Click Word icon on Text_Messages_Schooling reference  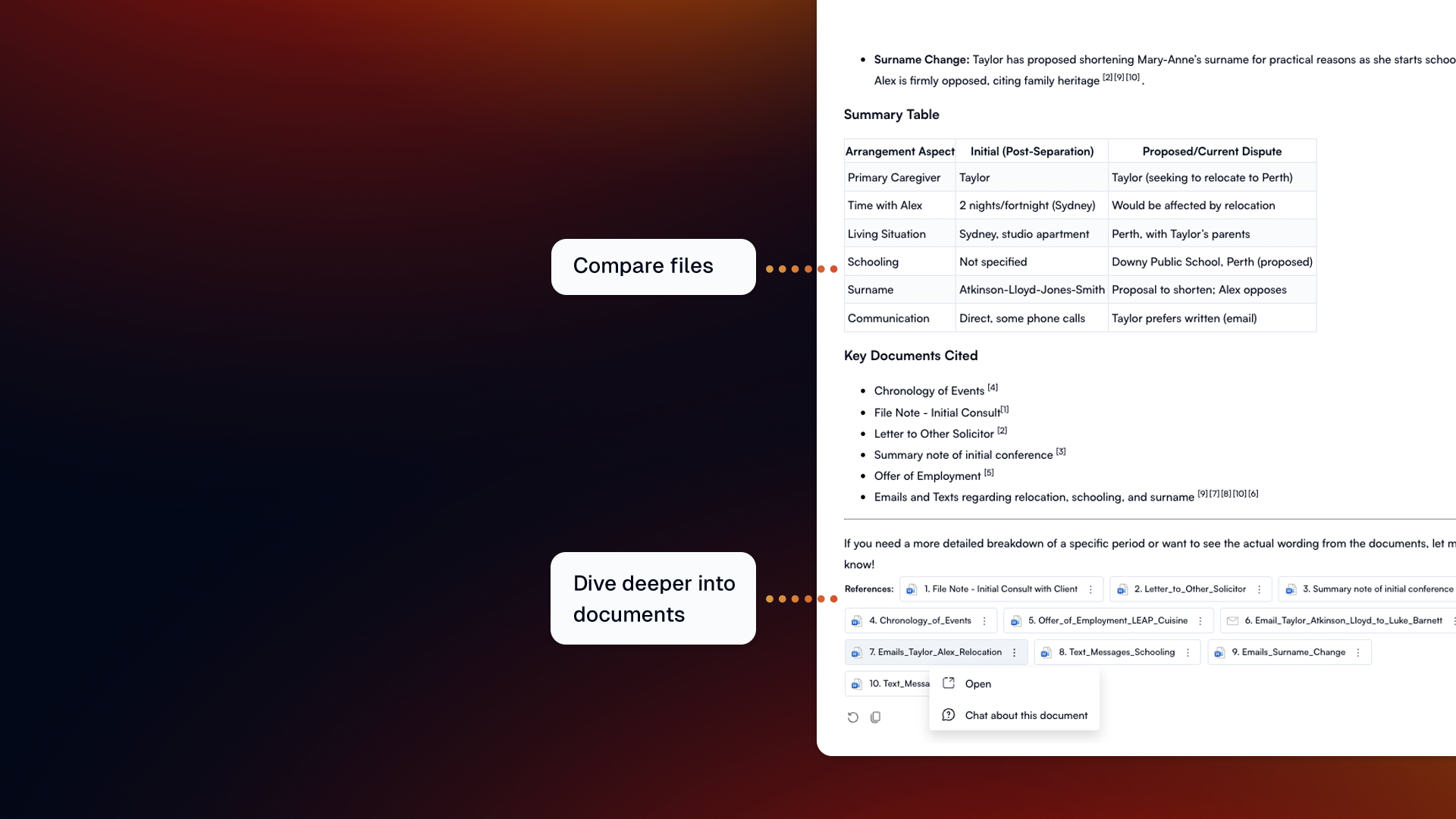(1046, 653)
